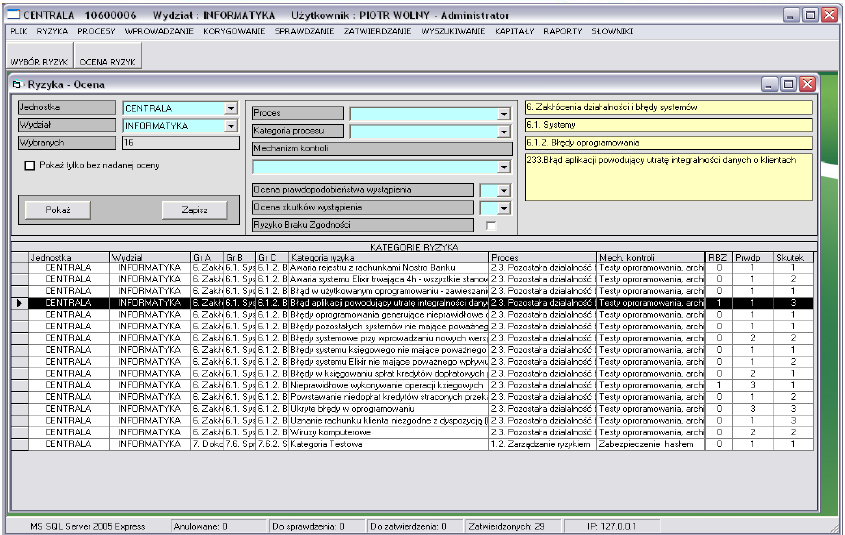Viewport: 845px width, 535px height.
Task: Open the KORYGOWANIE menu
Action: click(234, 31)
